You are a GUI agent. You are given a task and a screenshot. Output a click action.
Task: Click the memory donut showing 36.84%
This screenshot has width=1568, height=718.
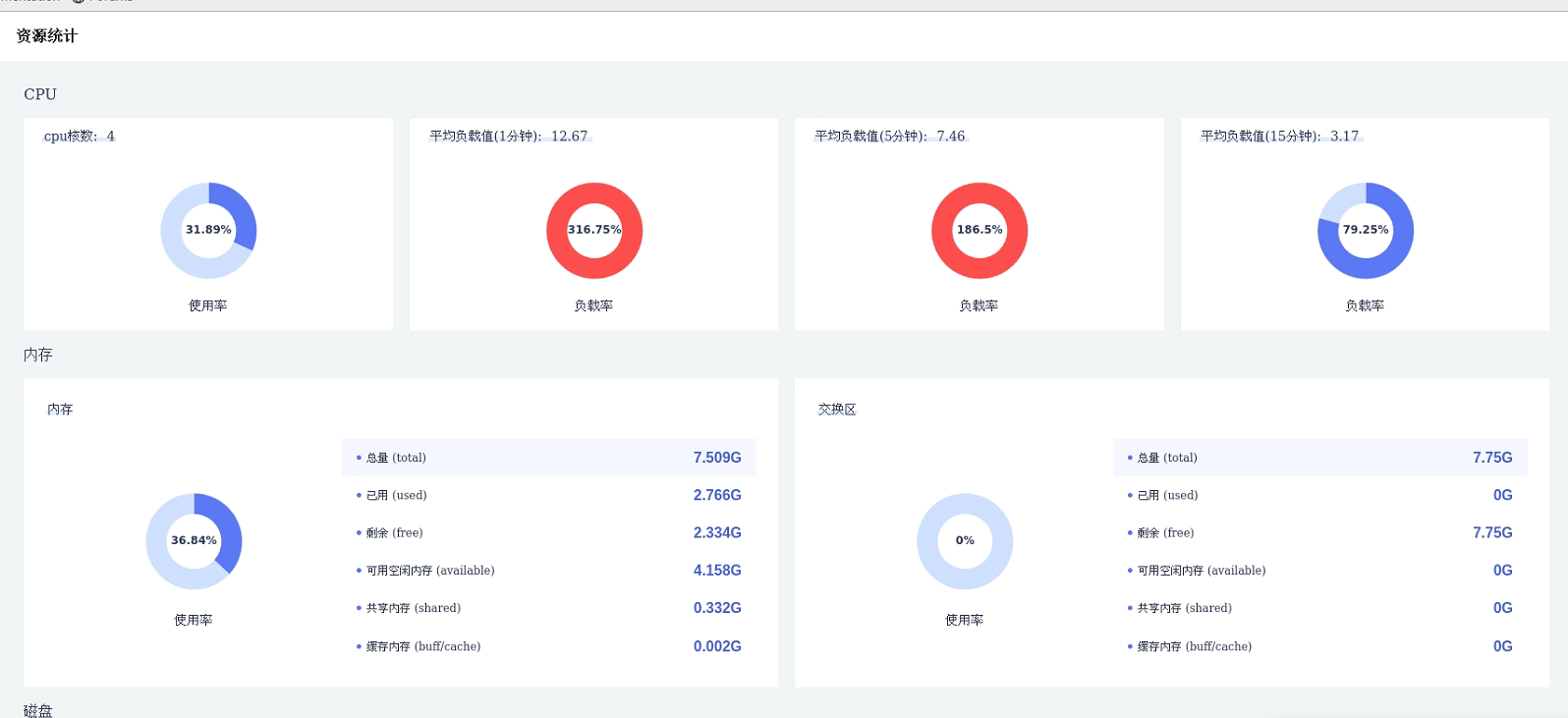(x=194, y=541)
